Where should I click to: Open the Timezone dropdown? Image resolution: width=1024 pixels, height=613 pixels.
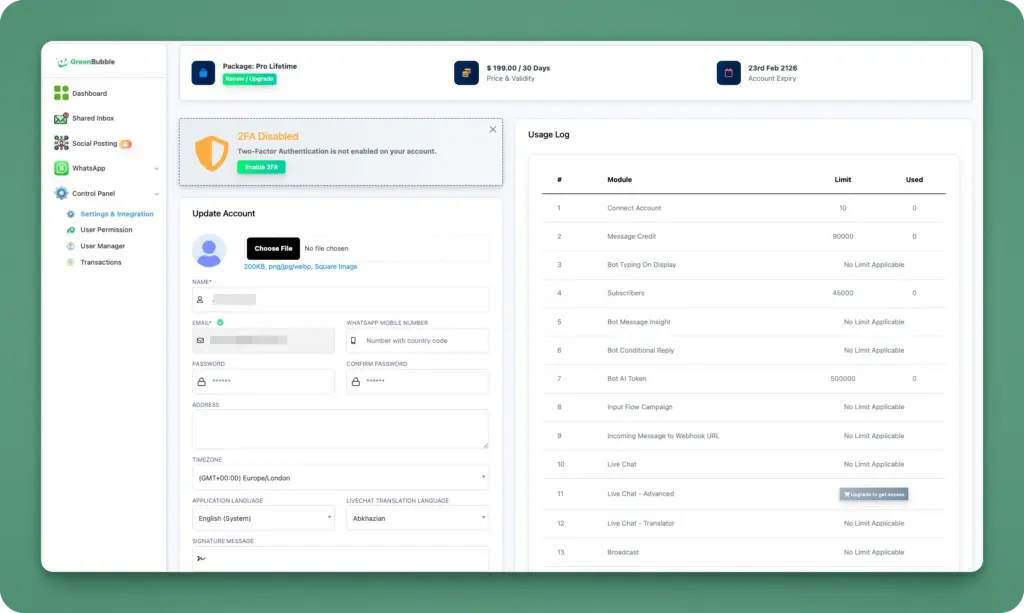[340, 479]
